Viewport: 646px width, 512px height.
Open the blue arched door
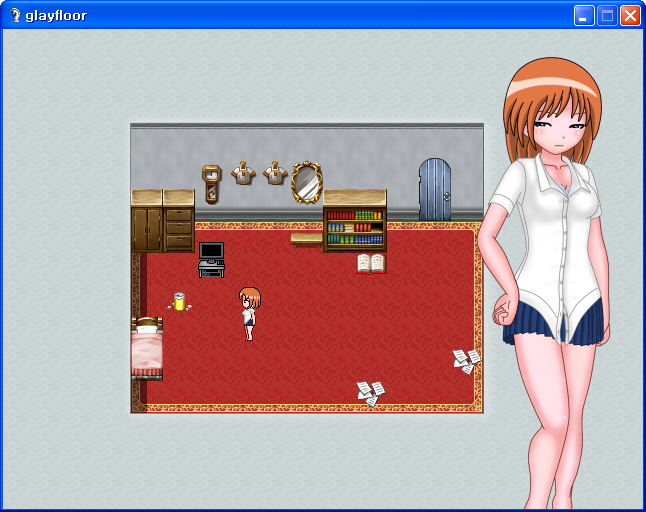tap(435, 190)
